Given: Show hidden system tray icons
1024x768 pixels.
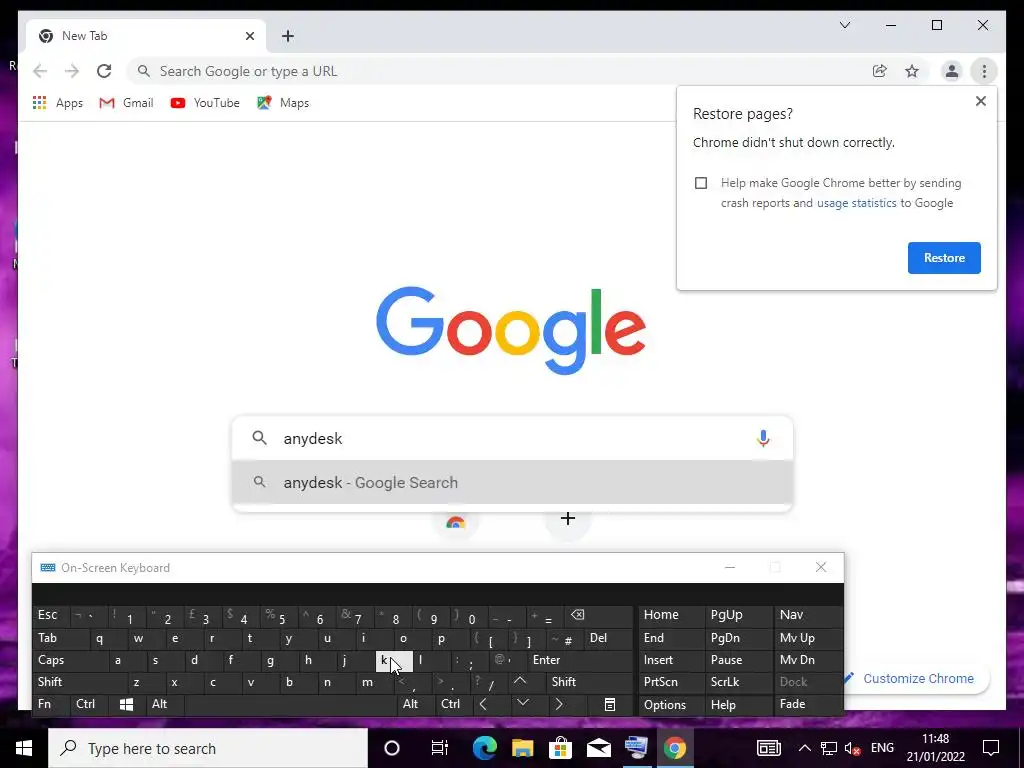Looking at the screenshot, I should click(805, 748).
